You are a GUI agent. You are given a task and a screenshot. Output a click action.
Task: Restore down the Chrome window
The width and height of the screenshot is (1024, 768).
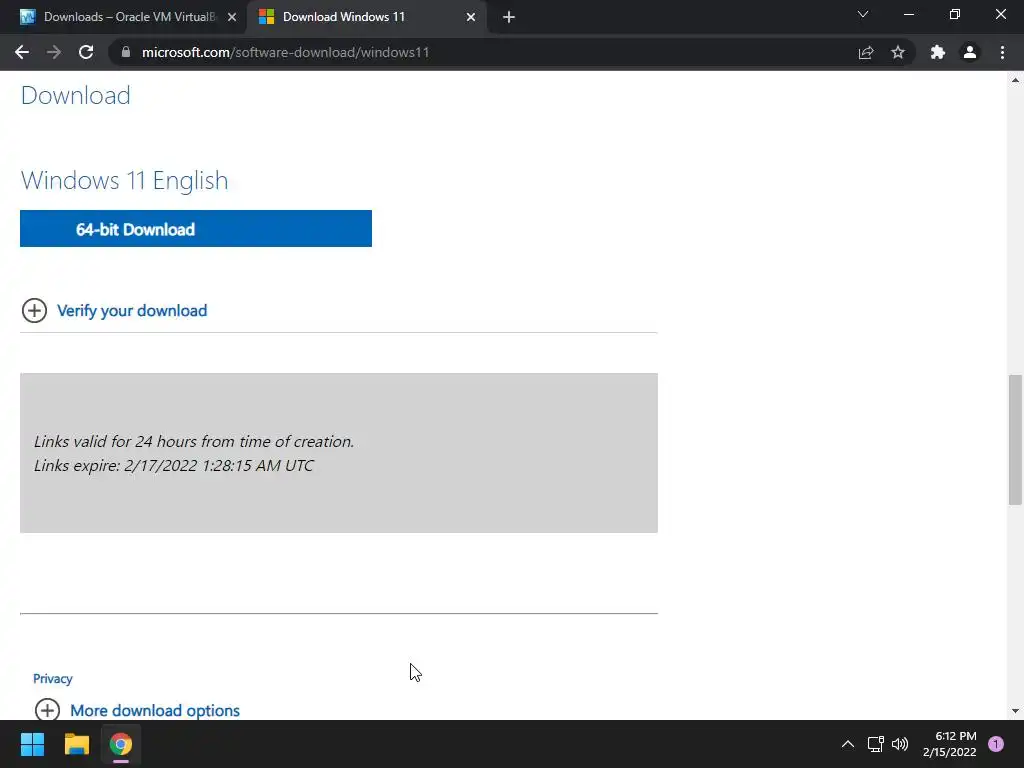click(955, 14)
